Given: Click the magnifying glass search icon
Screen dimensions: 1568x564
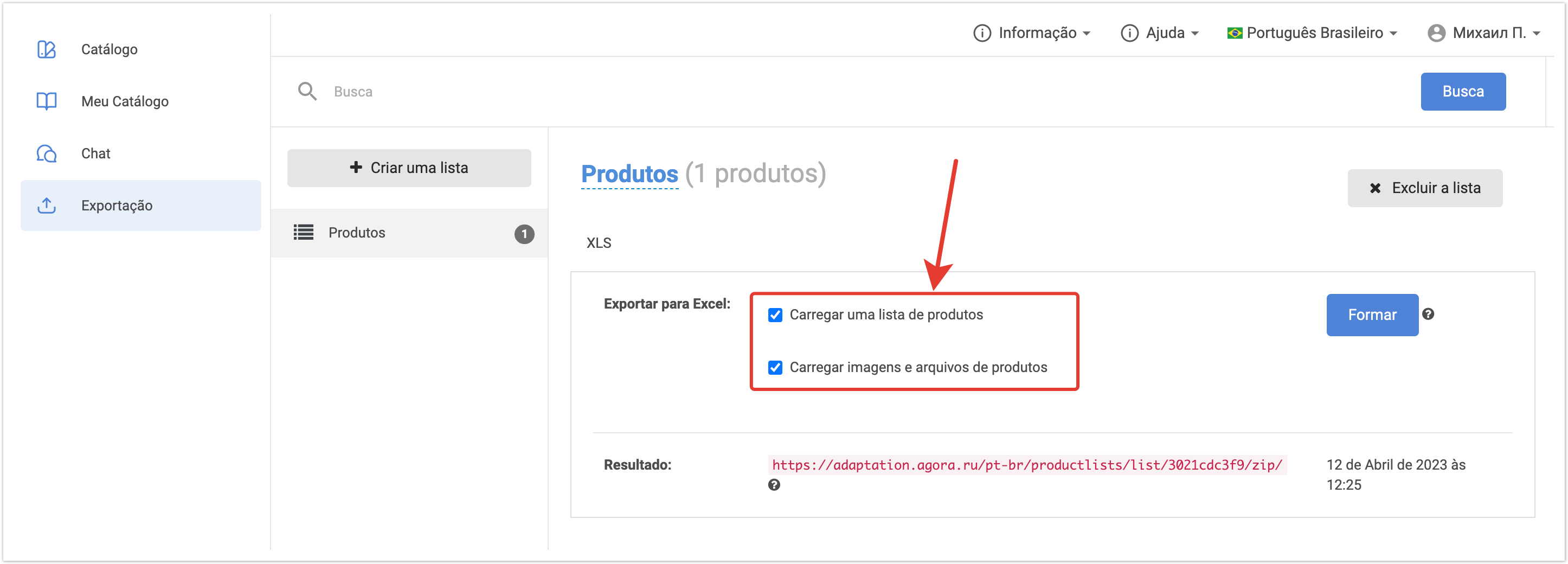Looking at the screenshot, I should point(307,91).
